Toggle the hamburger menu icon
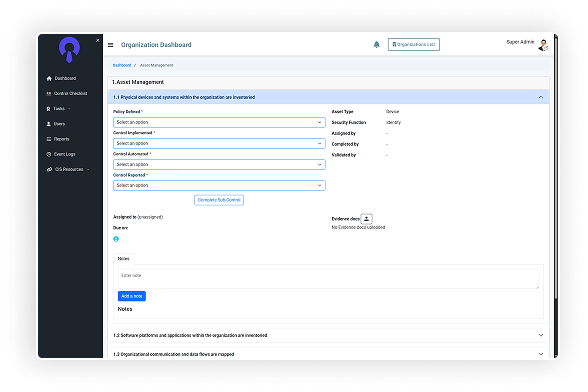This screenshot has height=392, width=588. click(111, 45)
